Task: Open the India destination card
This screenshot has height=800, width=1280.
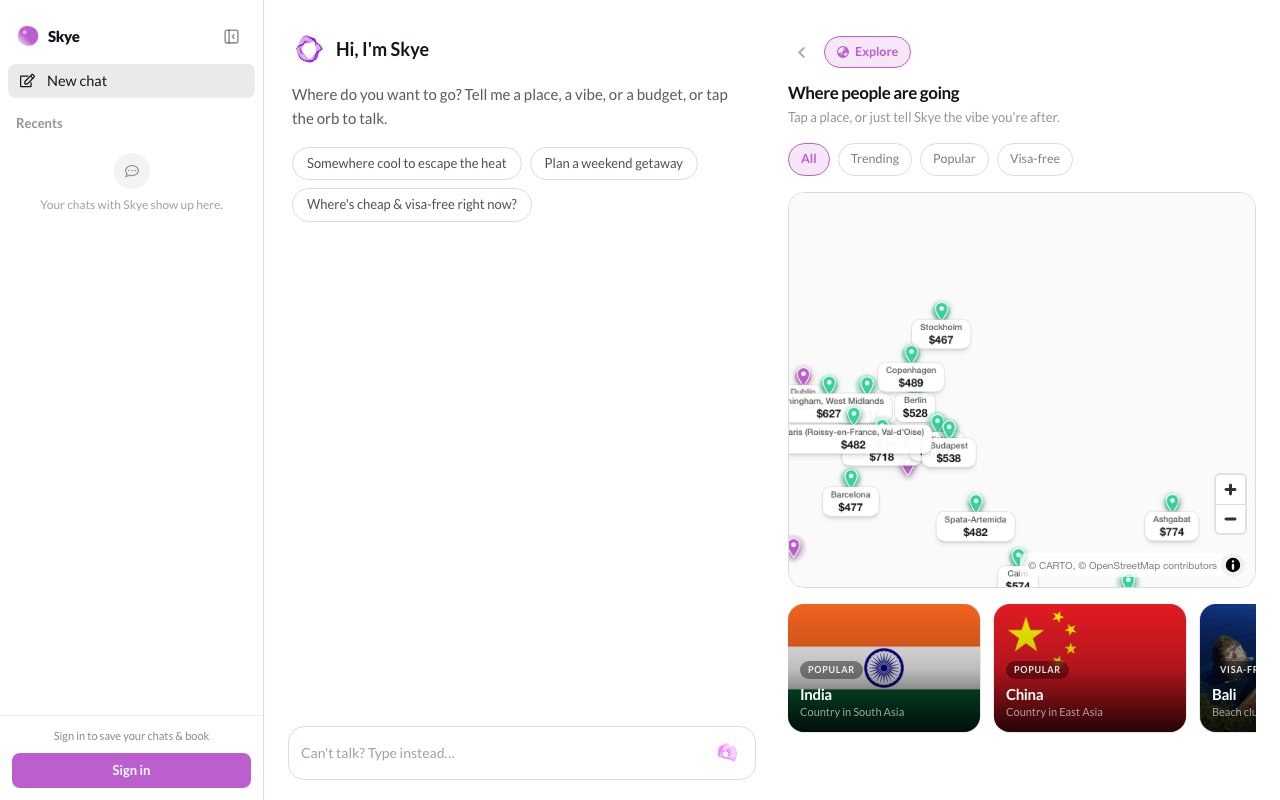Action: [x=884, y=668]
